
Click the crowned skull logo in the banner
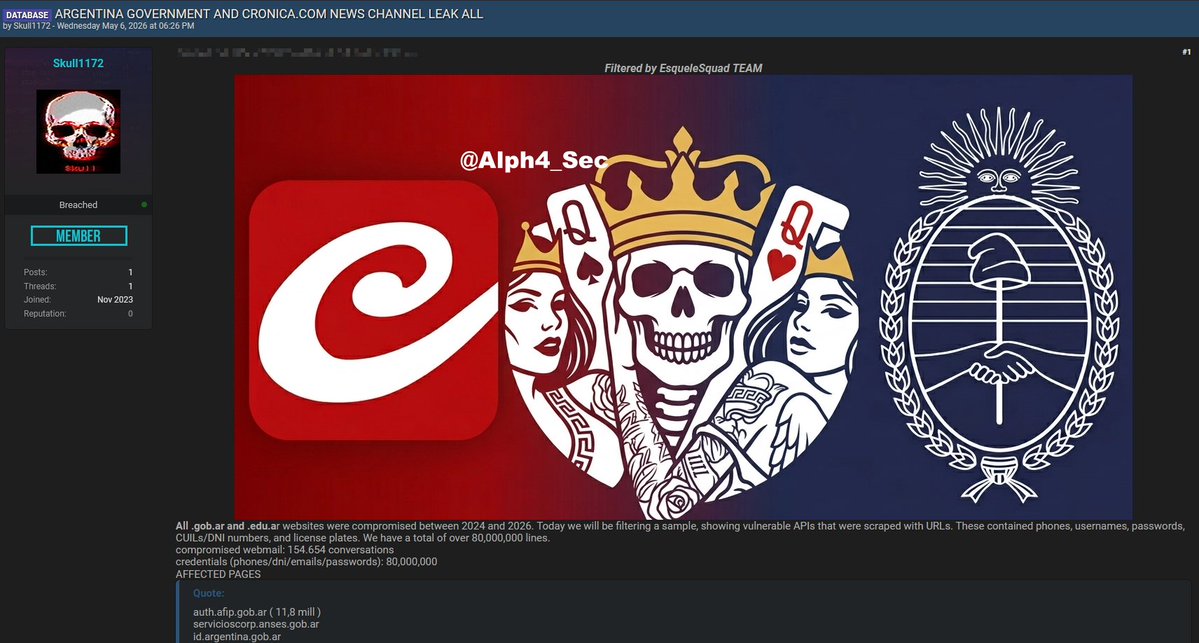click(x=681, y=325)
